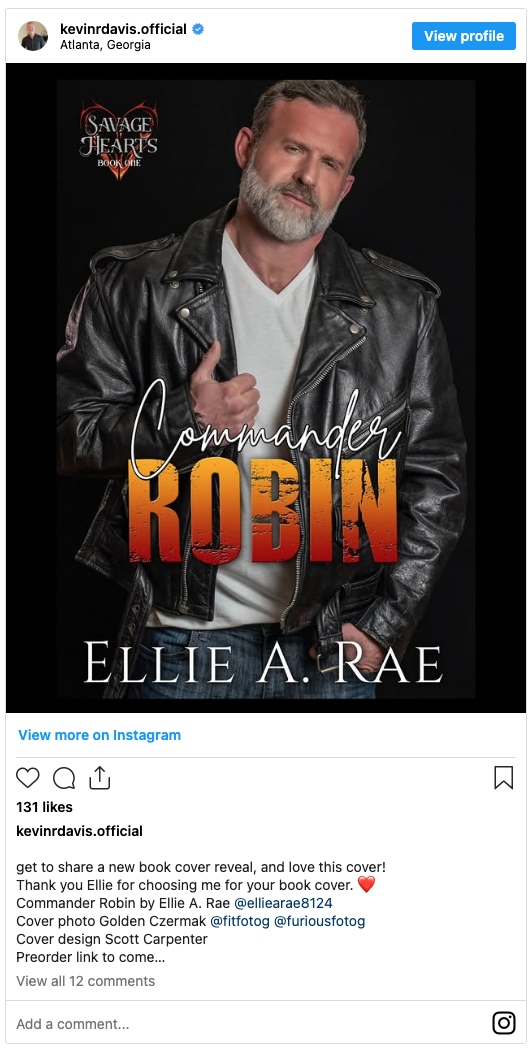Open the Commander Robin book cover image
Viewport: 532px width, 1051px height.
[266, 388]
